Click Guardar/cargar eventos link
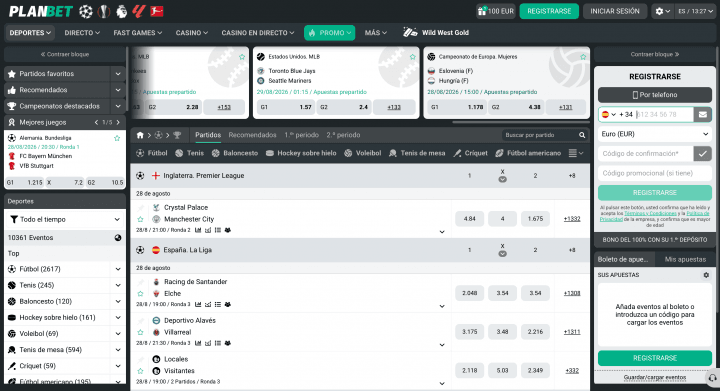The image size is (720, 391). click(x=655, y=377)
